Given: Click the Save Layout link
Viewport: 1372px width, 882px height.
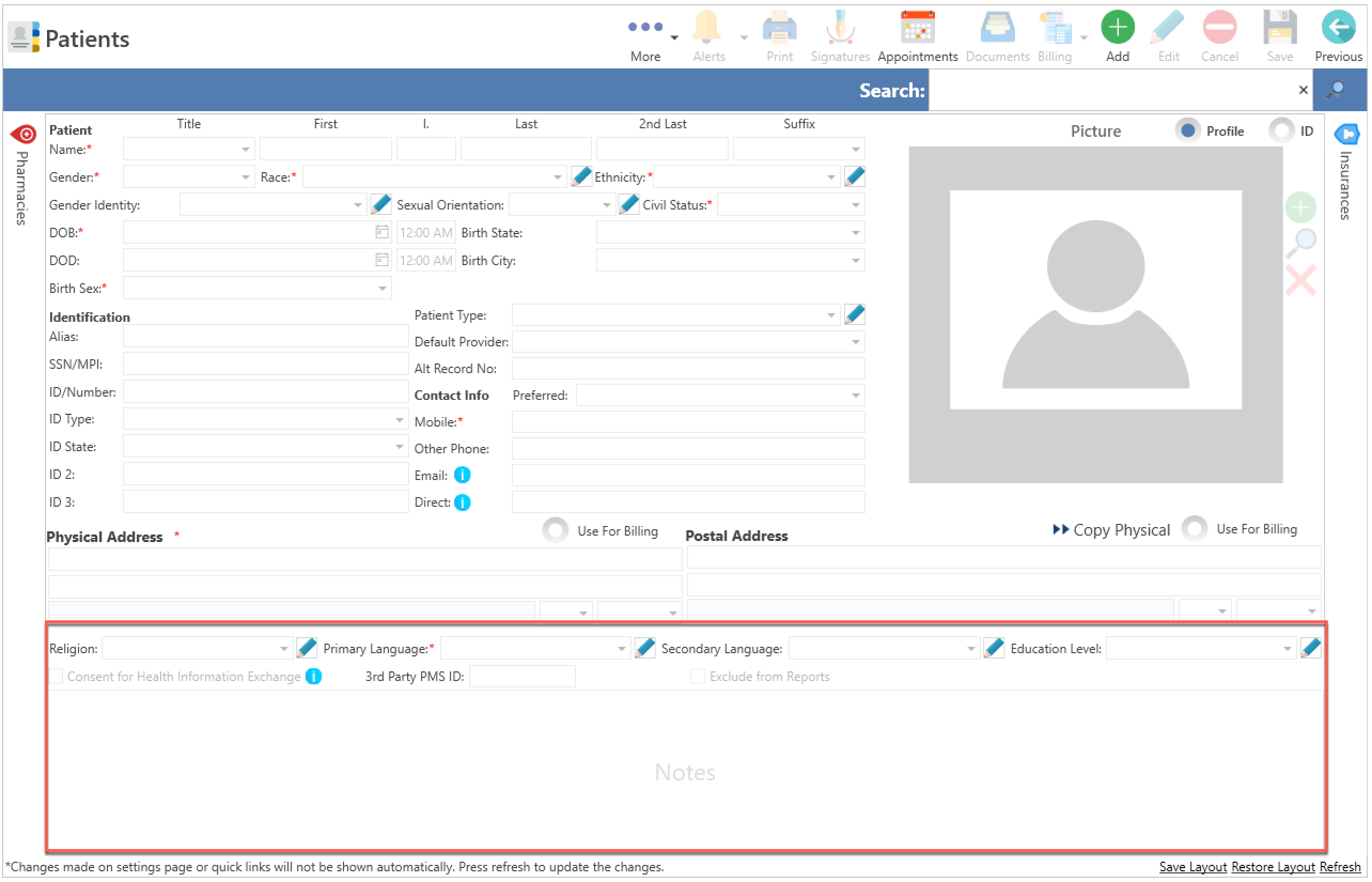Looking at the screenshot, I should point(1192,866).
